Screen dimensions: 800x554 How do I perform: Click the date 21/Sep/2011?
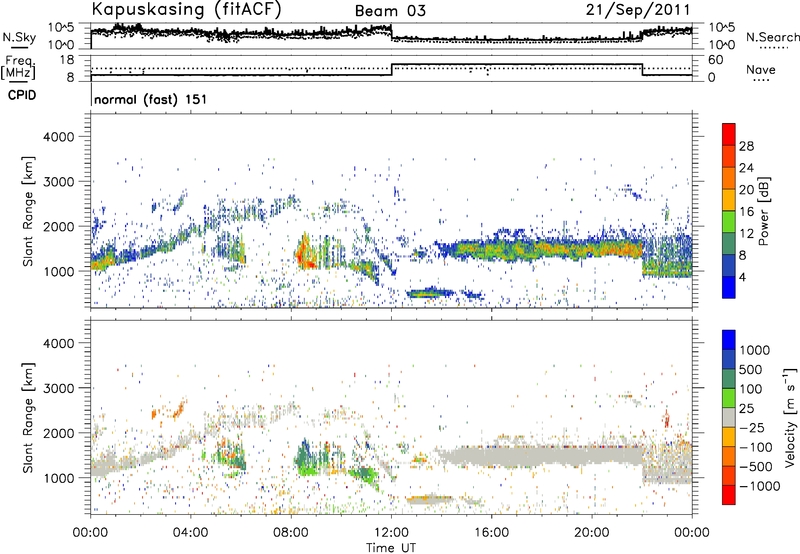(x=638, y=10)
